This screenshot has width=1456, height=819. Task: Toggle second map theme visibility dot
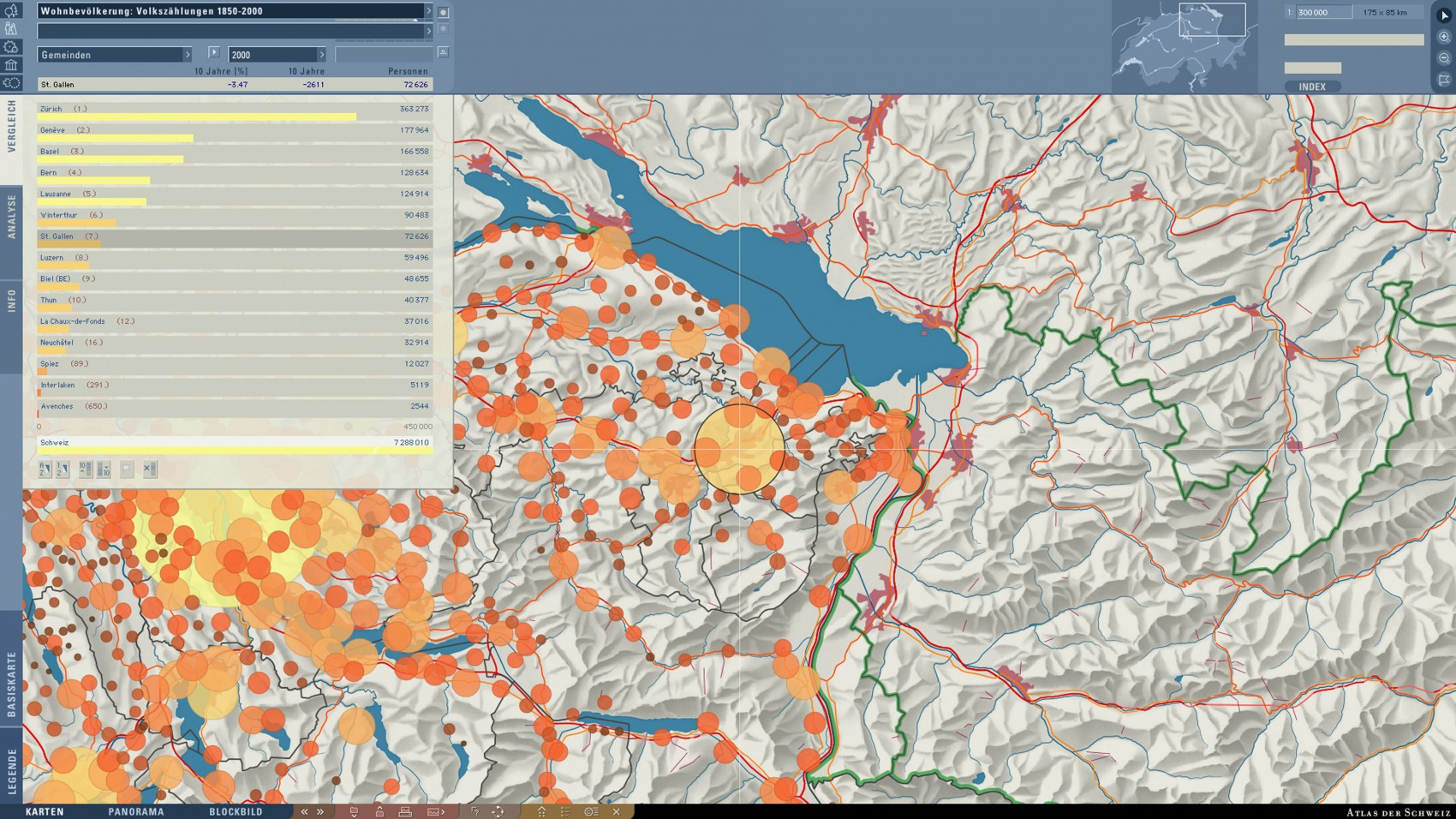[443, 29]
